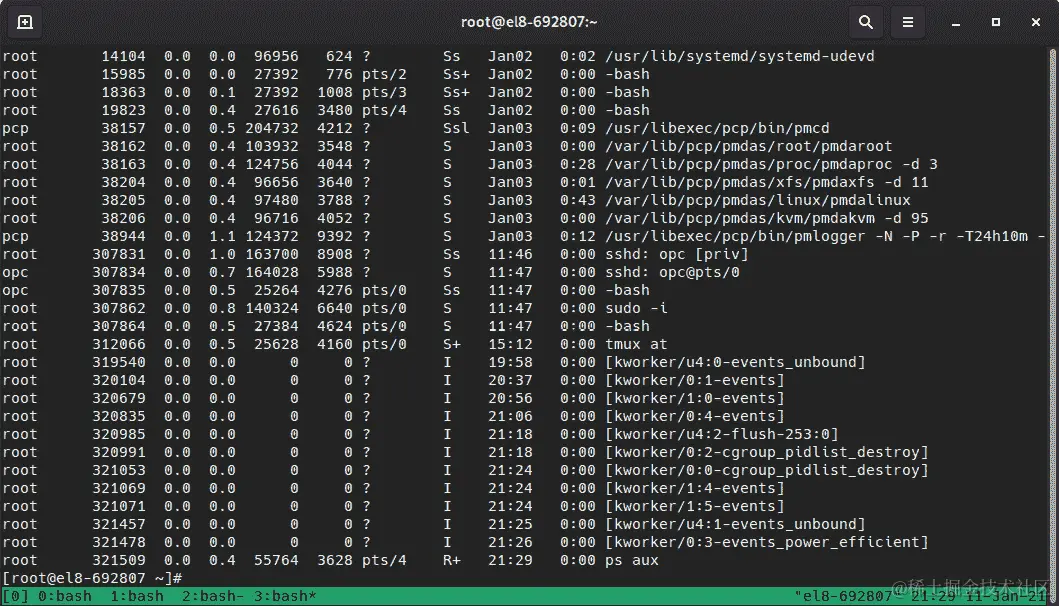The height and width of the screenshot is (606, 1059).
Task: Click [kworker/0:1-events] entry
Action: tap(695, 380)
